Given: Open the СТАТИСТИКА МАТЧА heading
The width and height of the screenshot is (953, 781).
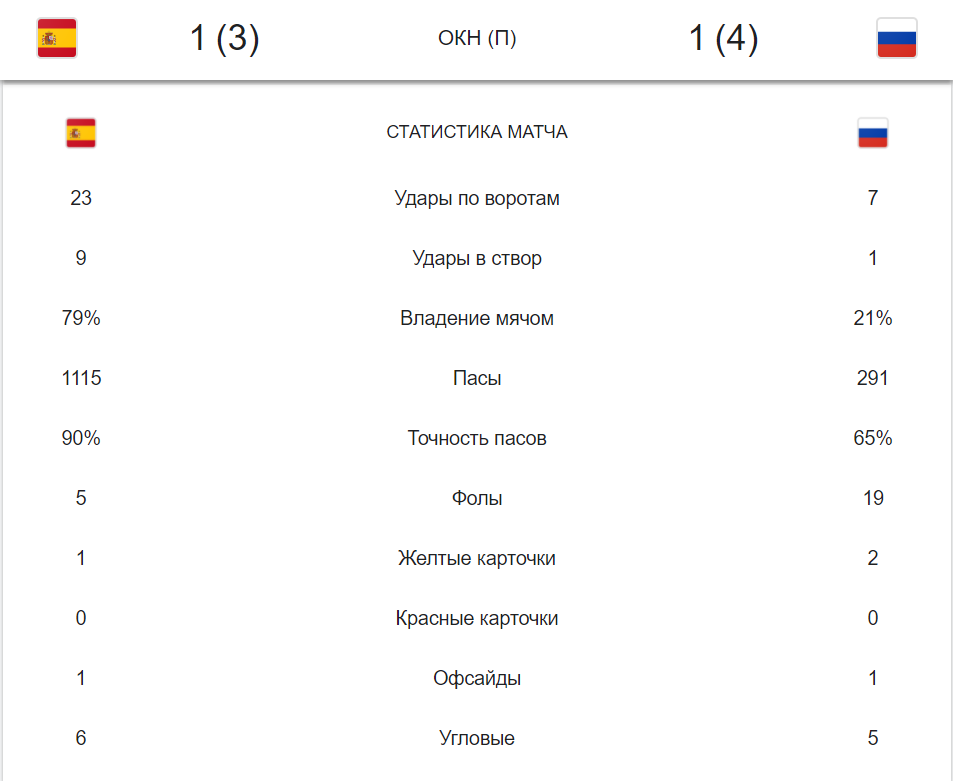Looking at the screenshot, I should pos(477,132).
